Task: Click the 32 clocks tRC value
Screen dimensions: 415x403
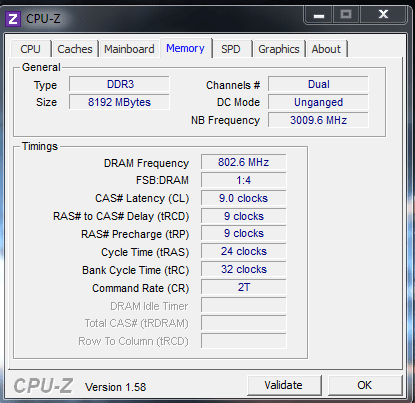Action: tap(244, 269)
